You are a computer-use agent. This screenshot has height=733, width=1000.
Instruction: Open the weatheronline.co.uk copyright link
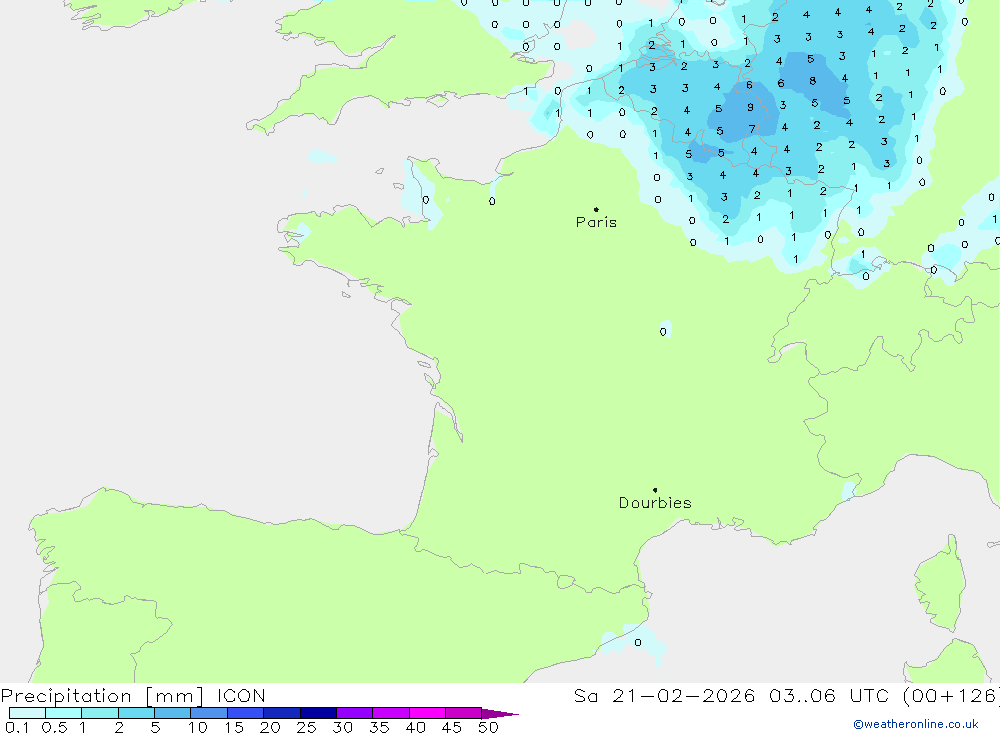pos(916,724)
